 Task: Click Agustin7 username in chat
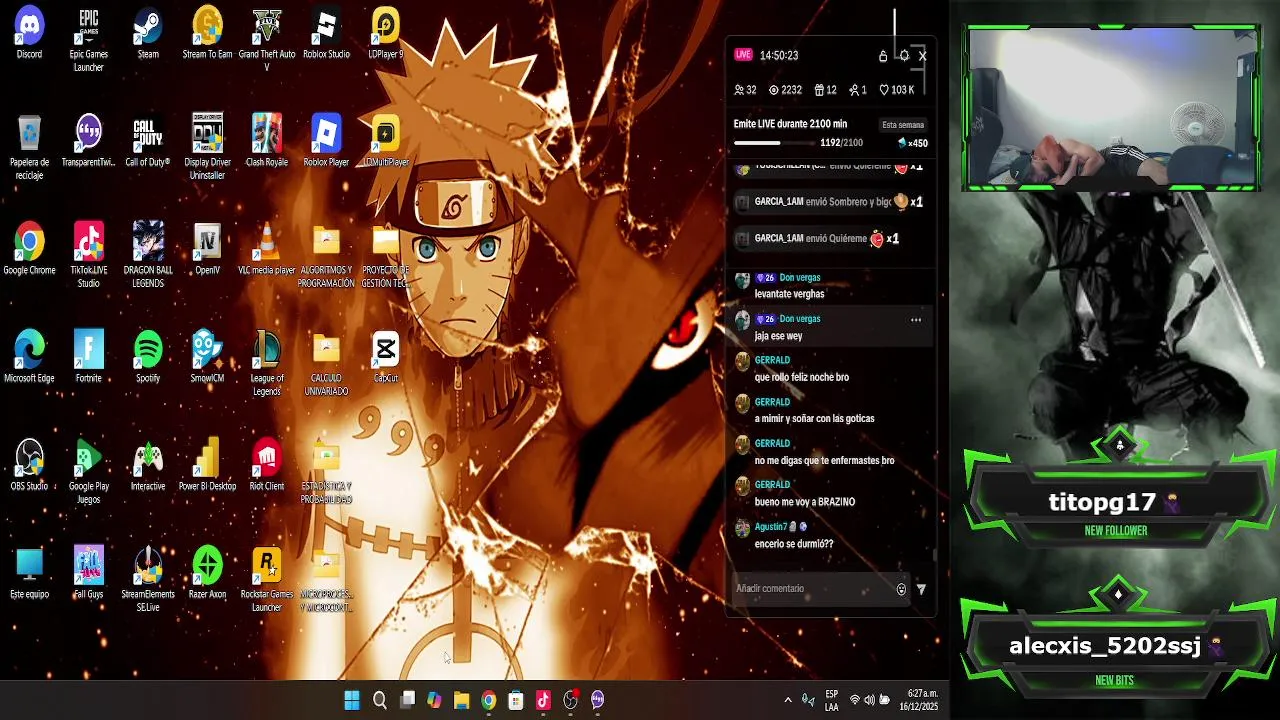[x=771, y=527]
